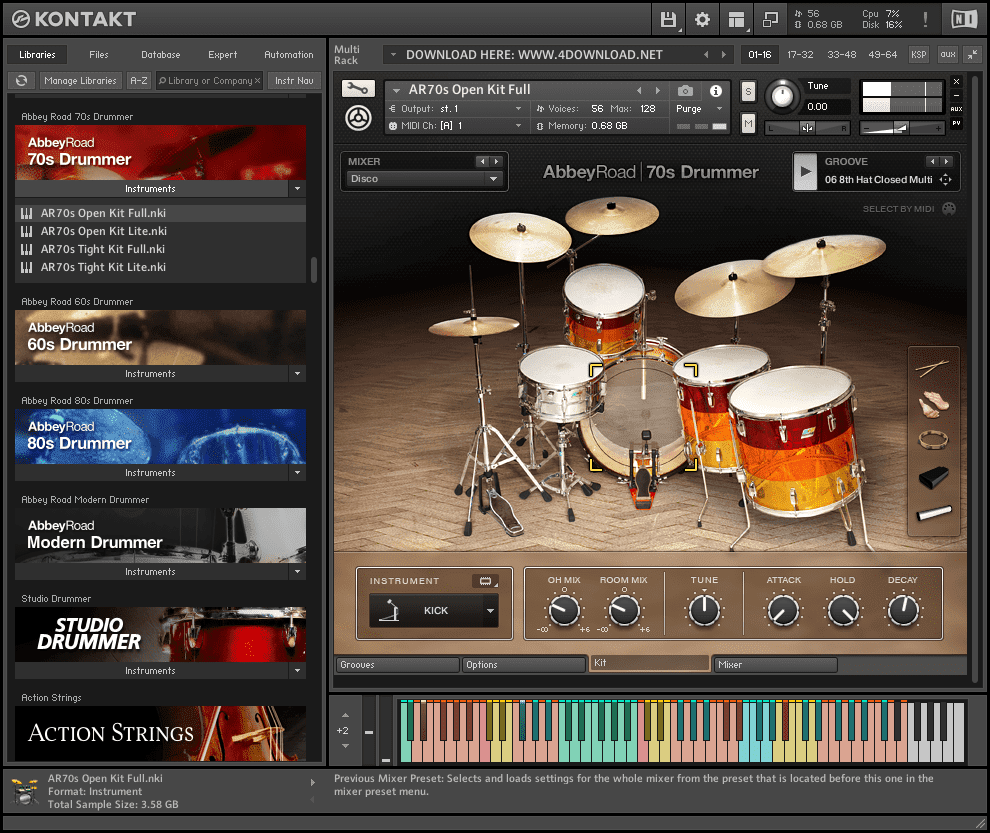
Task: Toggle A-Z library sorting
Action: pos(139,81)
